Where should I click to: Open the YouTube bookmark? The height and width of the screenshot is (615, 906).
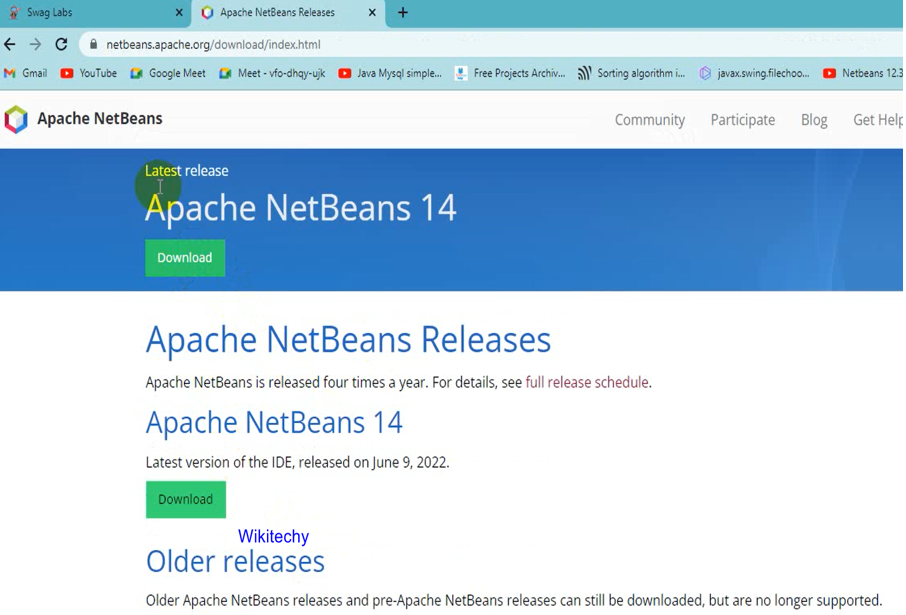tap(88, 72)
